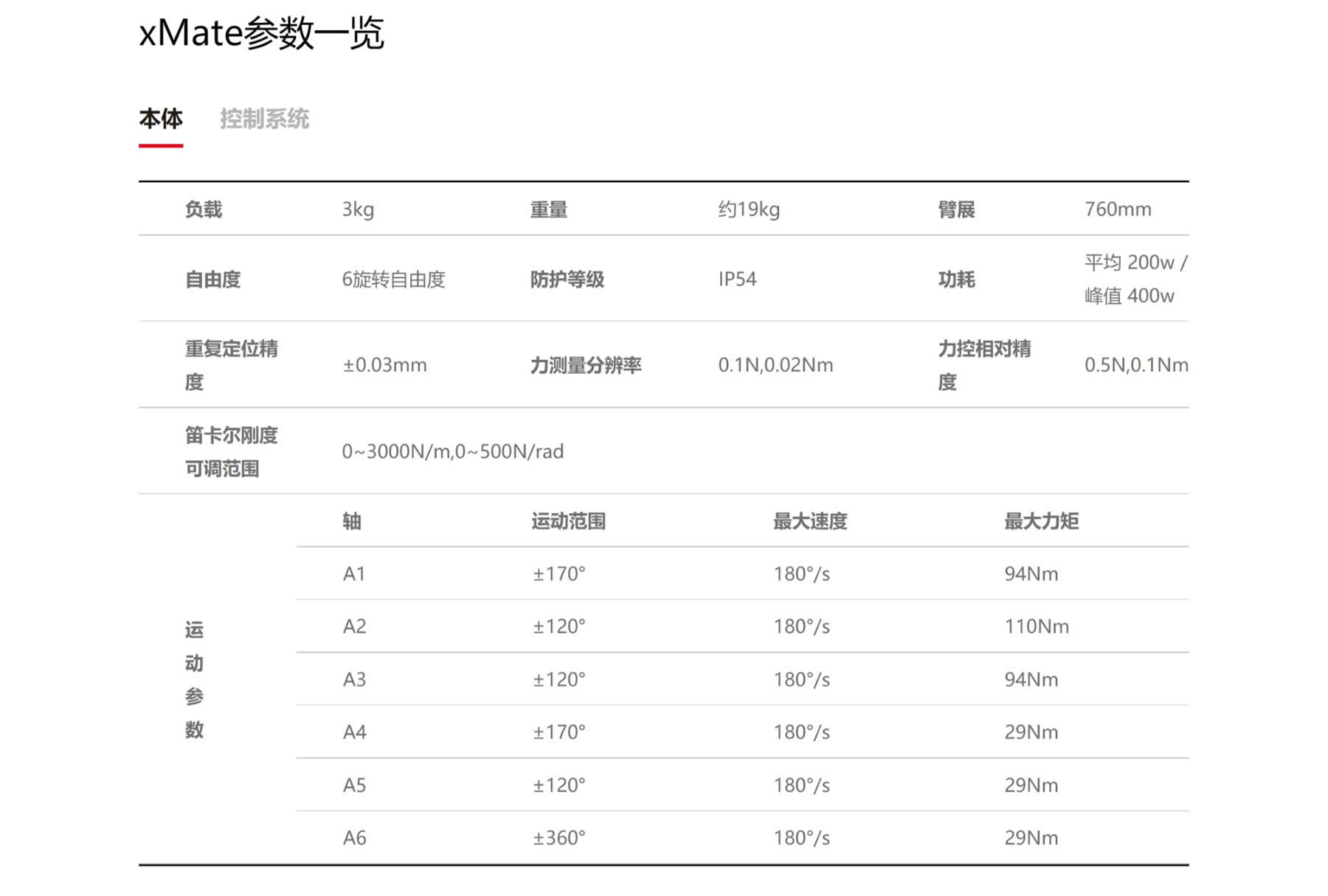The image size is (1328, 896).
Task: Click the 760mm reach value
Action: (1118, 209)
